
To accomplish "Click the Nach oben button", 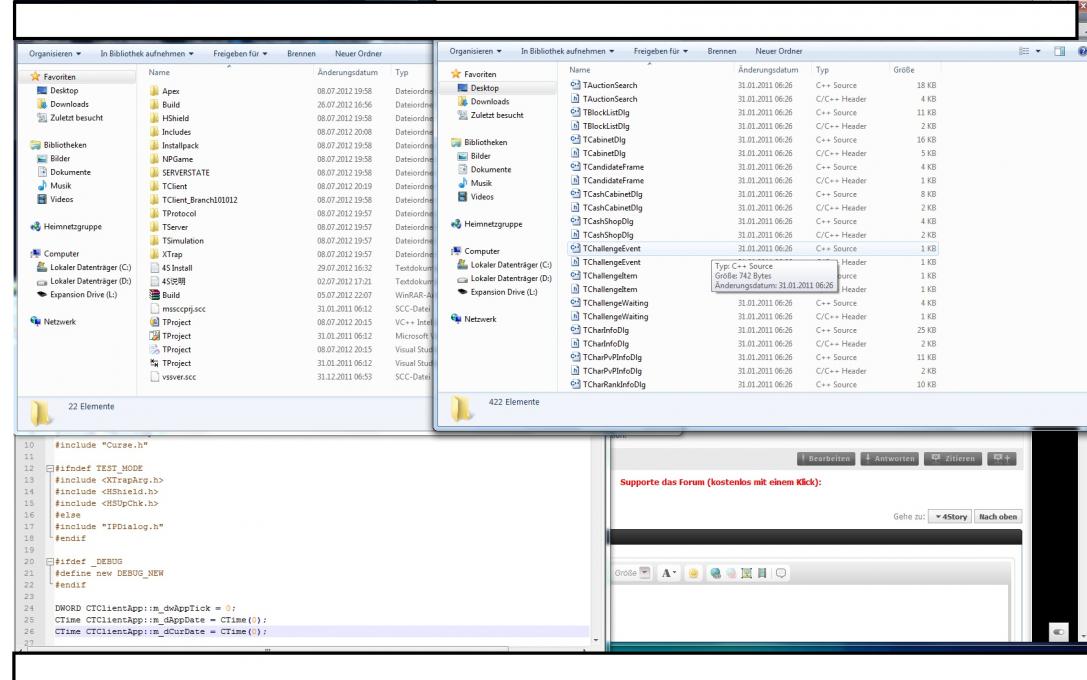I will coord(997,516).
